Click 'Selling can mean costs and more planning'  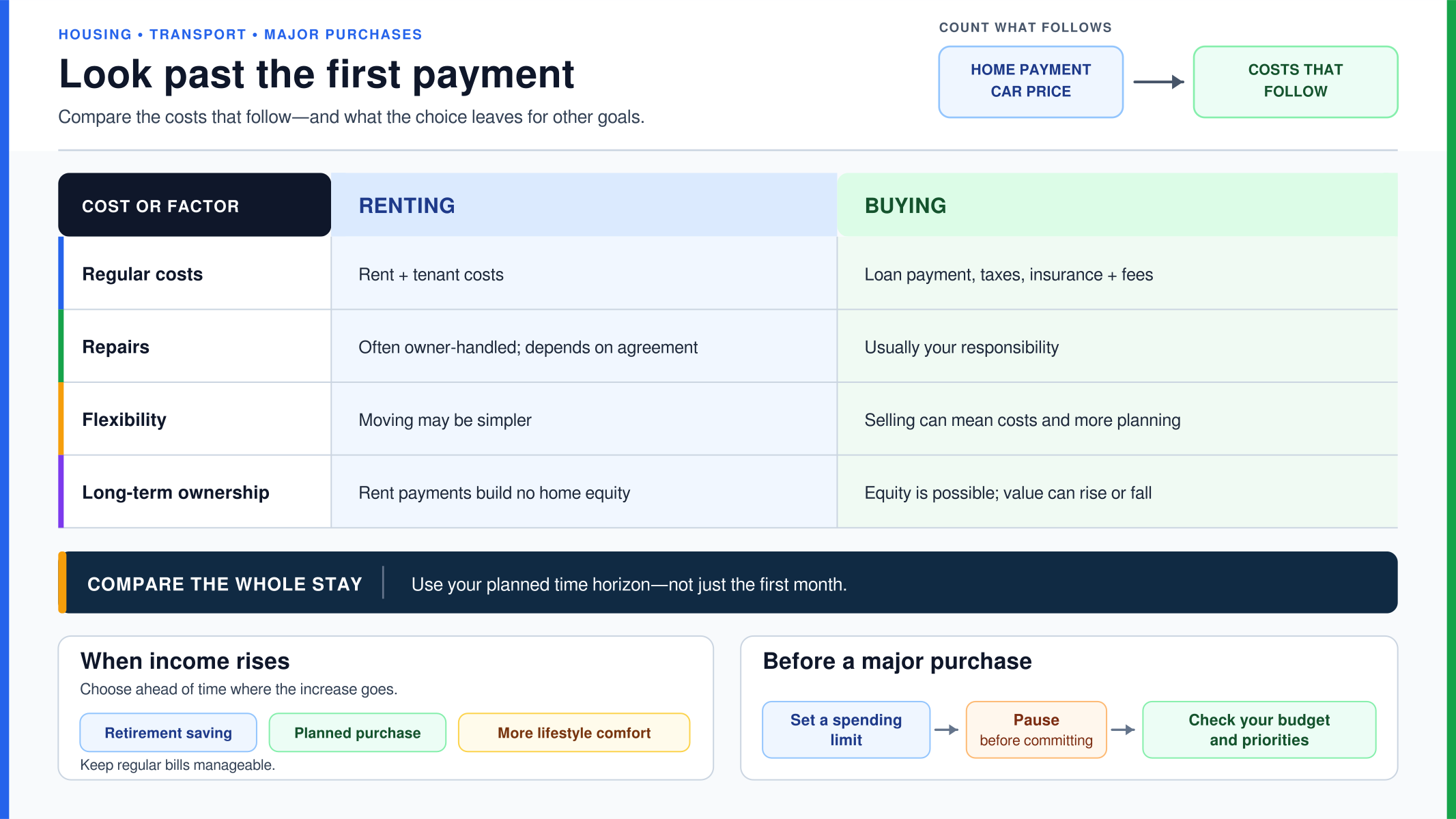(1022, 420)
